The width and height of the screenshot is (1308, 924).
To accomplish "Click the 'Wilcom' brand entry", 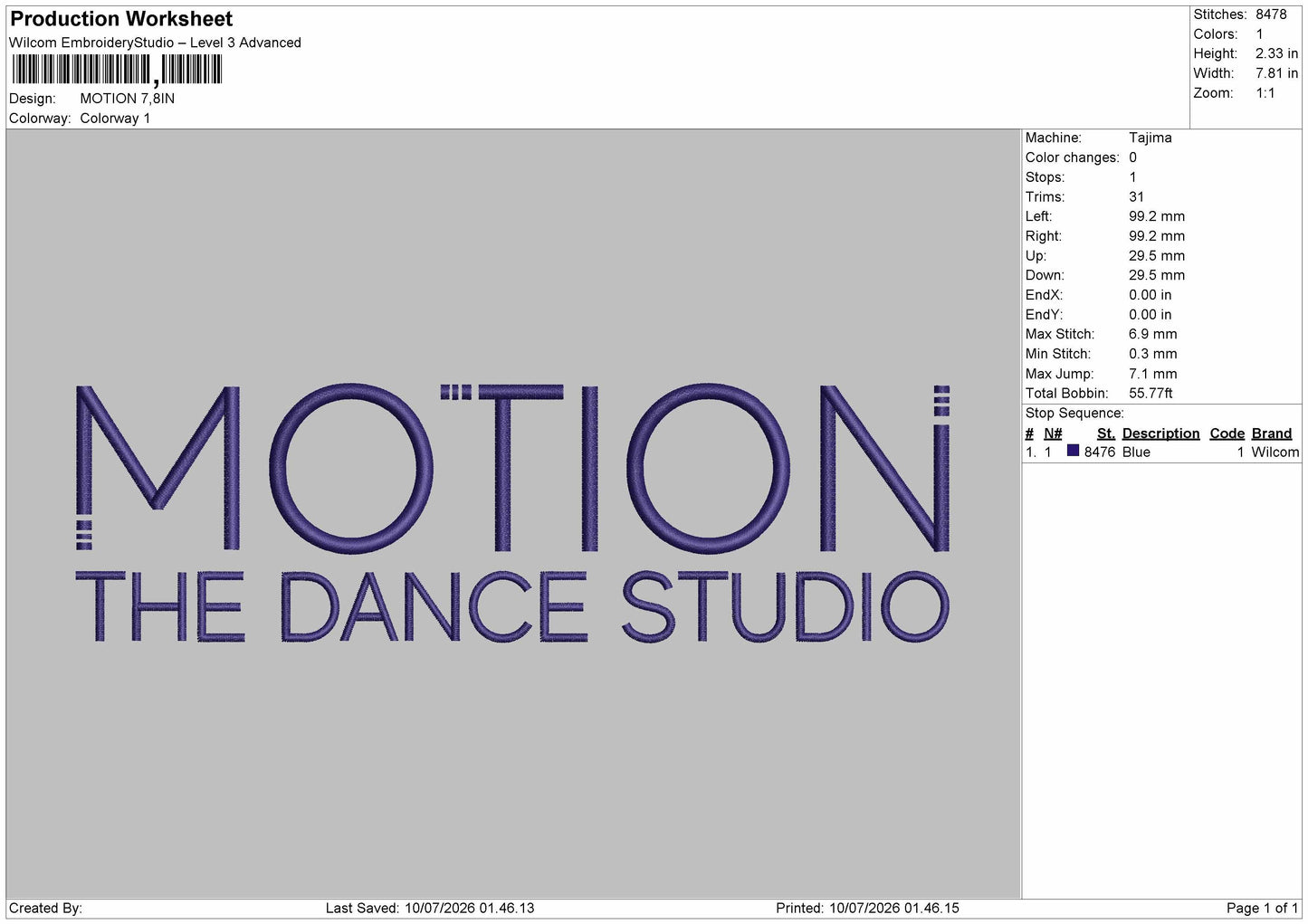I will (1275, 452).
